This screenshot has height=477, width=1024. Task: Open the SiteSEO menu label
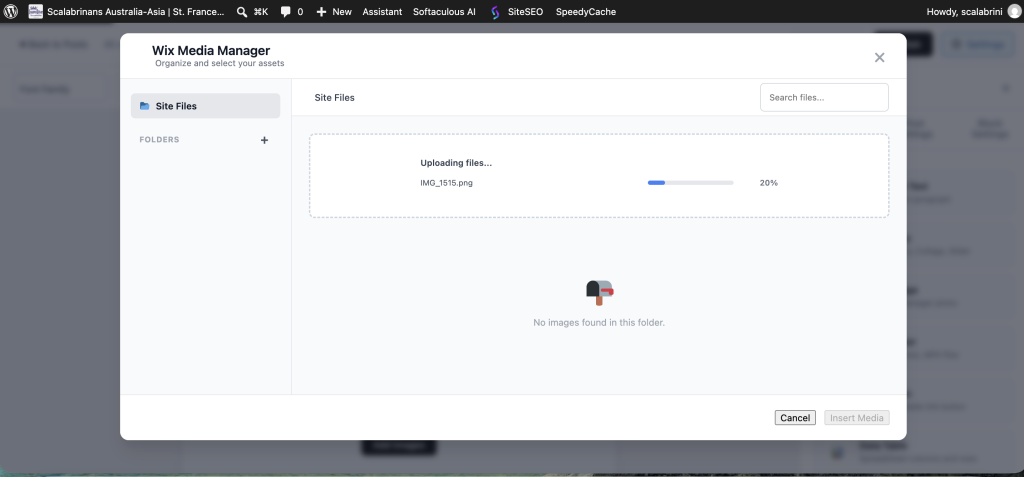click(x=525, y=12)
